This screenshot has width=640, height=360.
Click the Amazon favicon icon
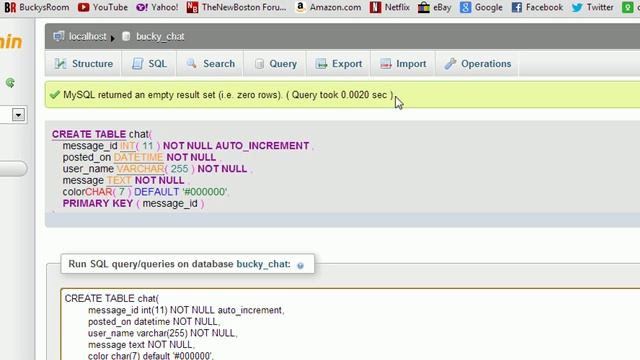point(300,7)
